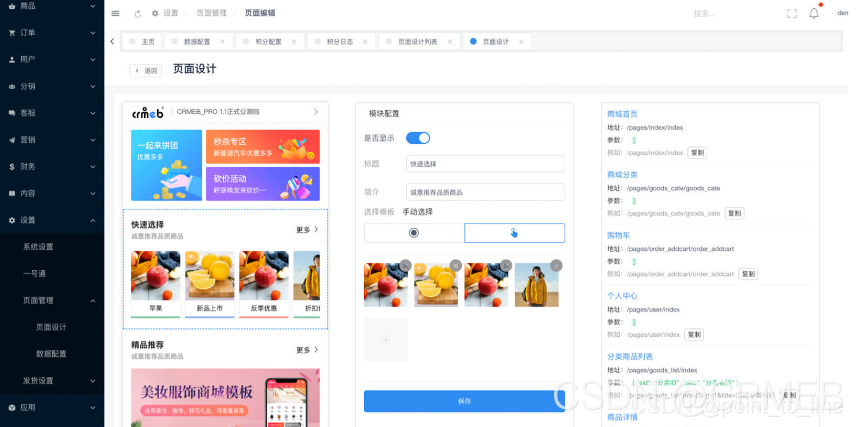The image size is (859, 427).
Task: Close the 积分配置 tab
Action: pyautogui.click(x=294, y=42)
